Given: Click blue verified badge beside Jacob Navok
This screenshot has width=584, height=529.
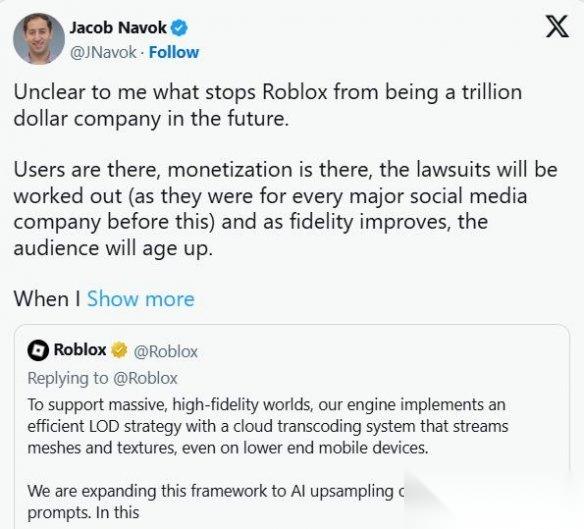Looking at the screenshot, I should (x=180, y=28).
